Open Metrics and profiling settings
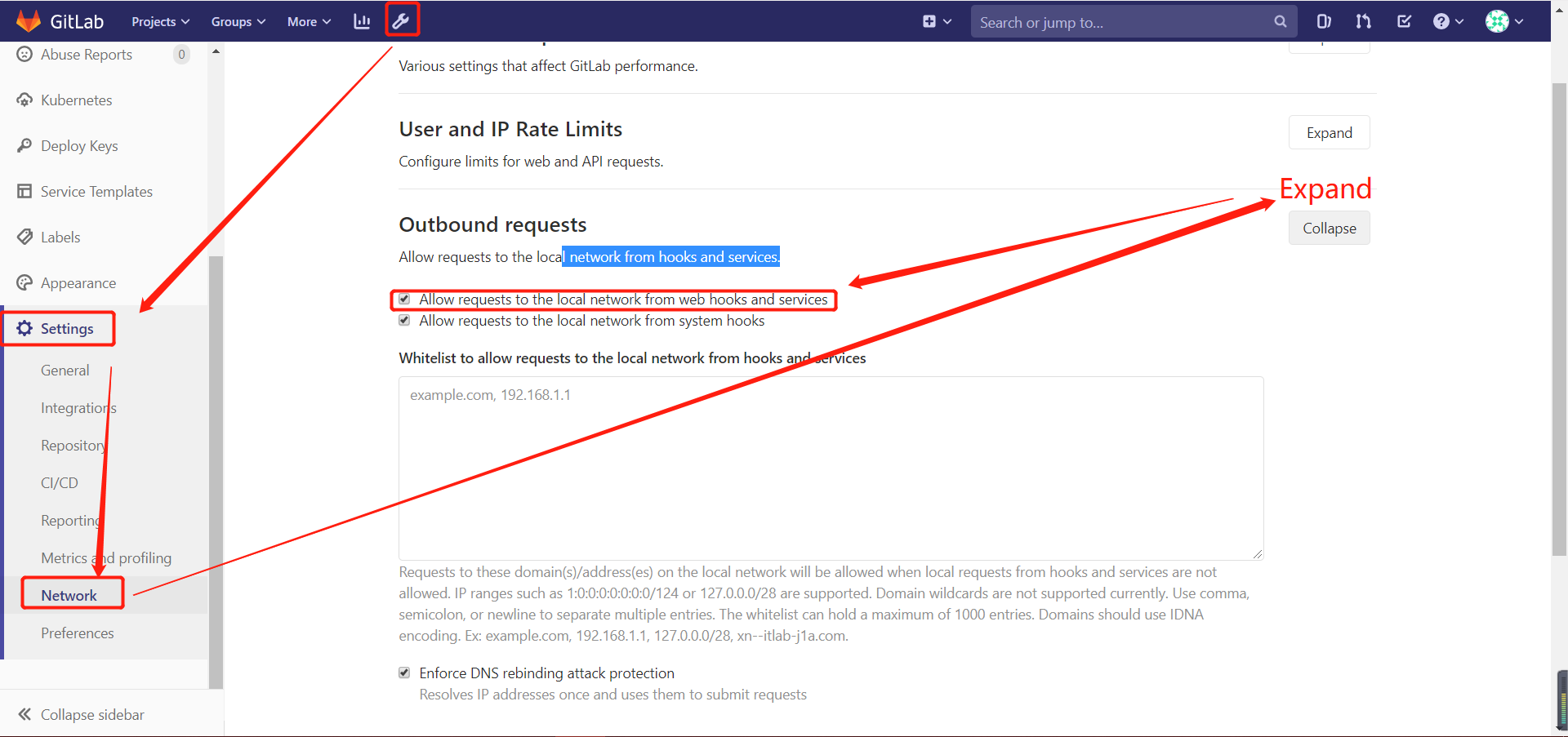1568x737 pixels. point(106,558)
